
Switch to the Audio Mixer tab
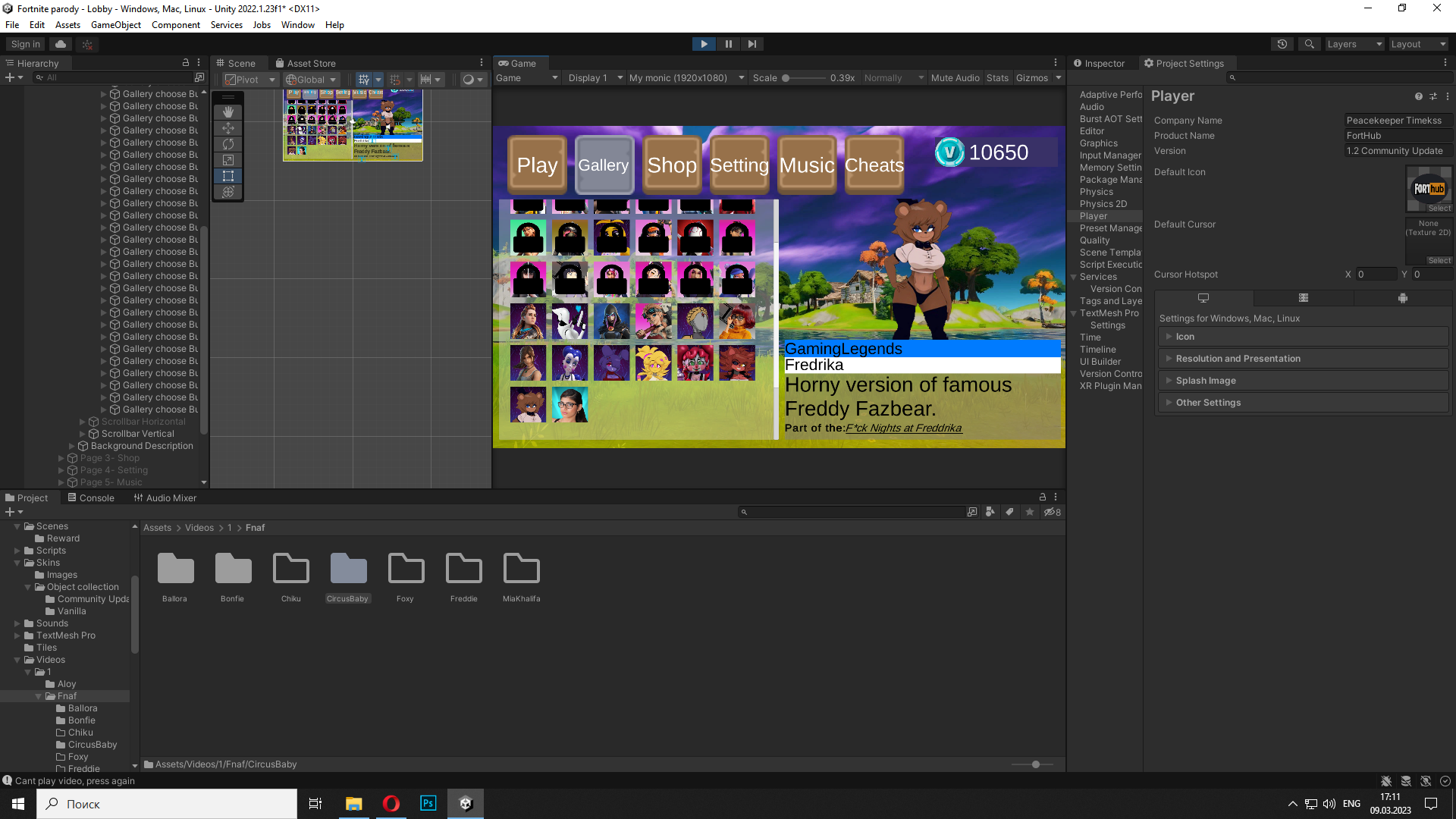[x=165, y=498]
